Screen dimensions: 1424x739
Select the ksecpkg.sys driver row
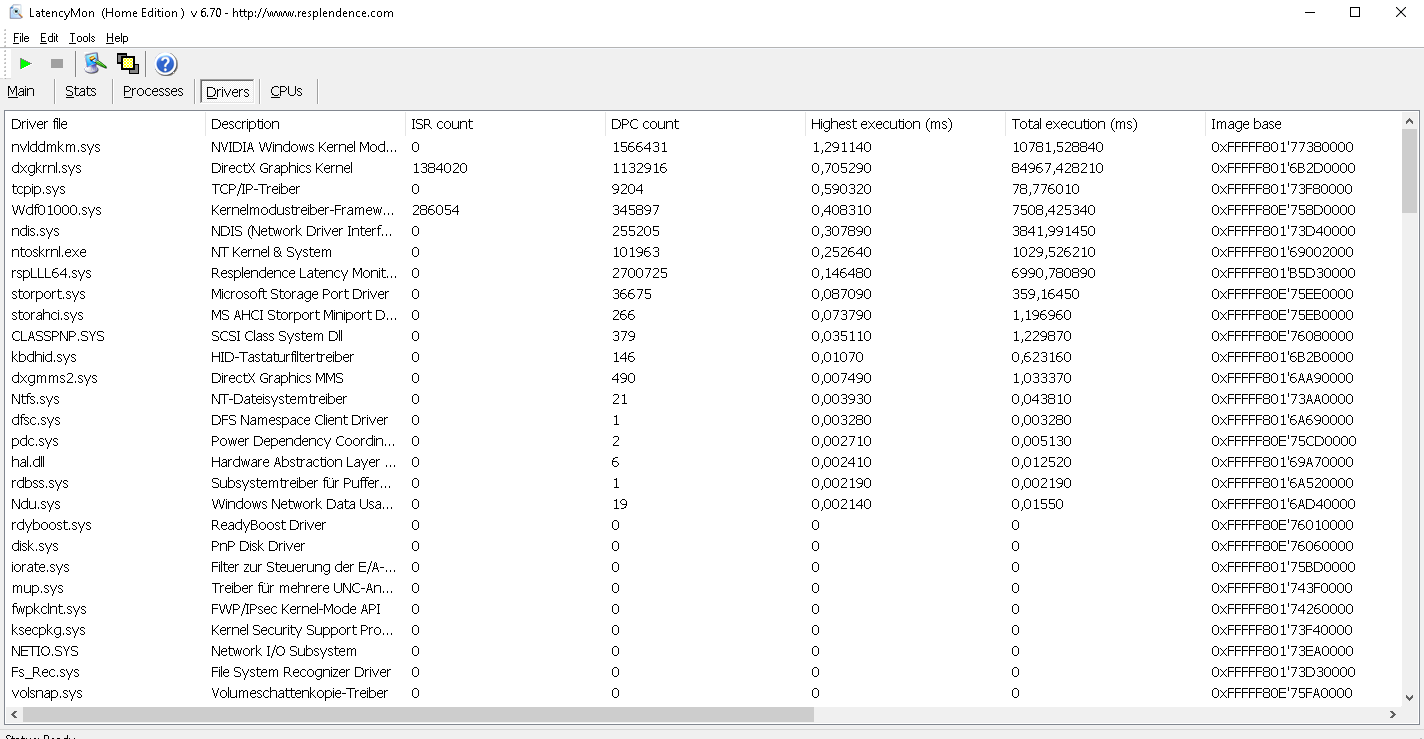point(703,630)
